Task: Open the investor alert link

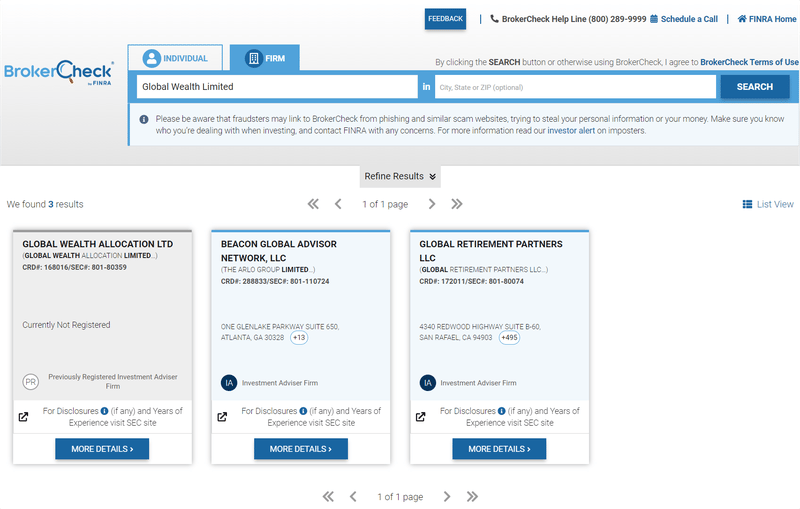Action: [571, 131]
